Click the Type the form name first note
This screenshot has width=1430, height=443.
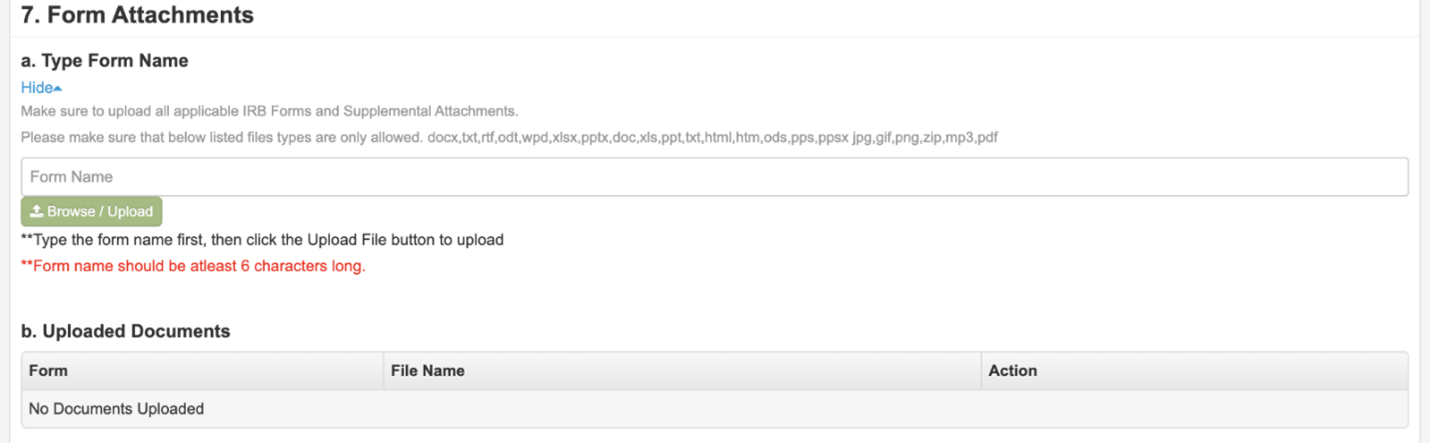pos(262,240)
